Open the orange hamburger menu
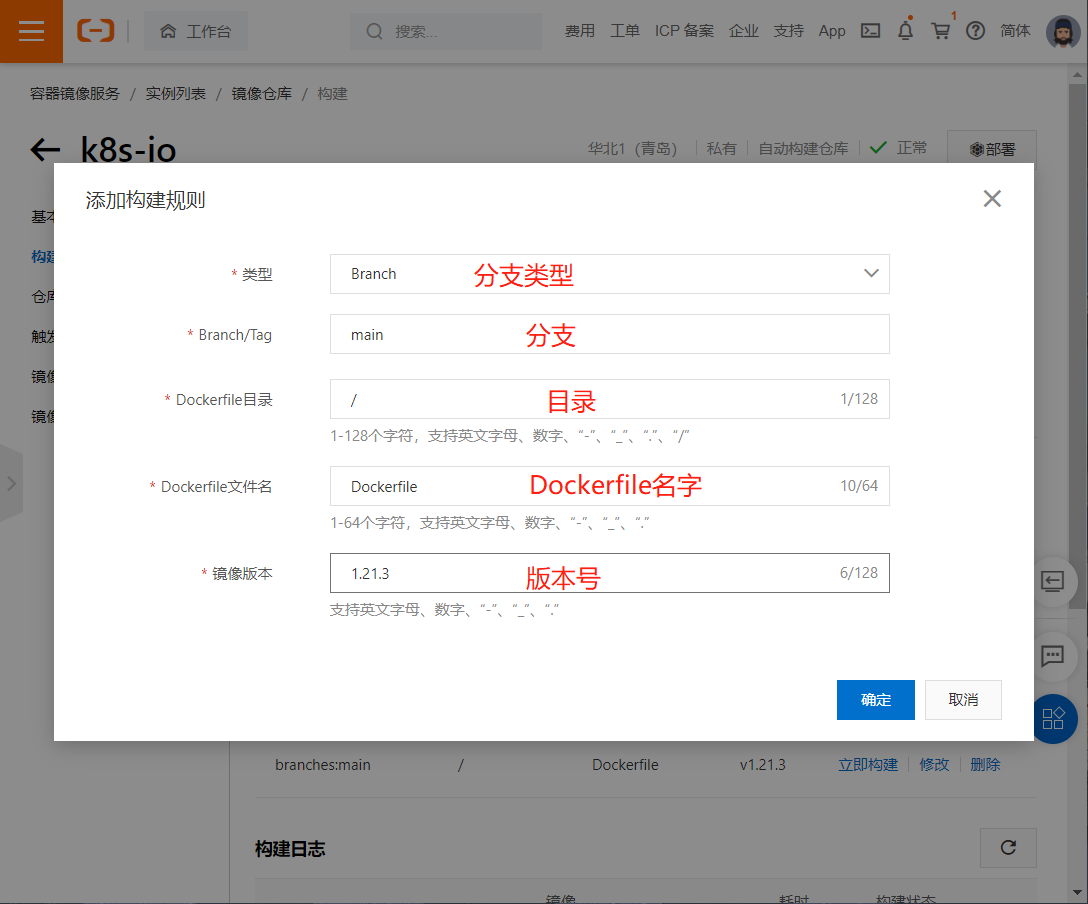This screenshot has height=904, width=1088. pyautogui.click(x=31, y=31)
